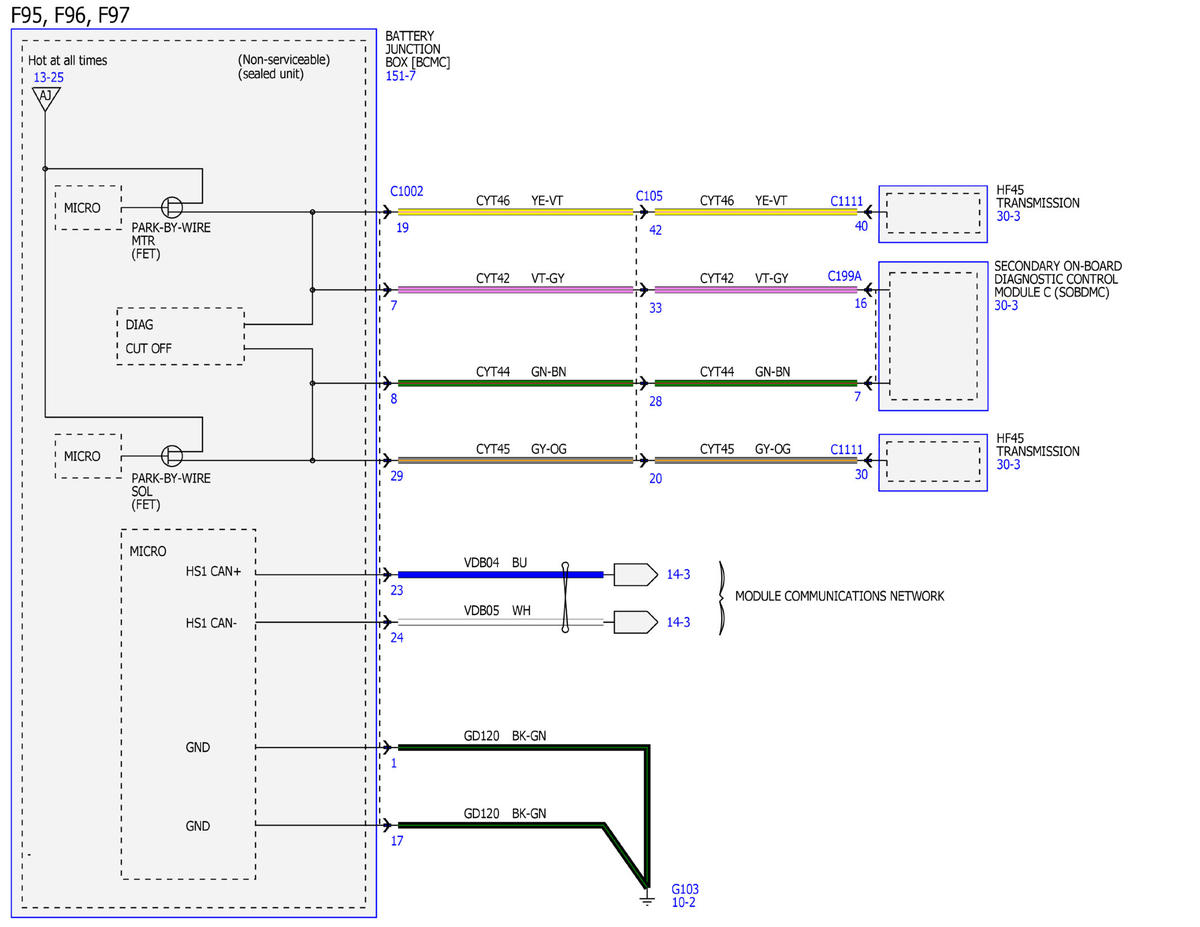Open the G103 ground link
The width and height of the screenshot is (1200, 927).
(x=686, y=888)
